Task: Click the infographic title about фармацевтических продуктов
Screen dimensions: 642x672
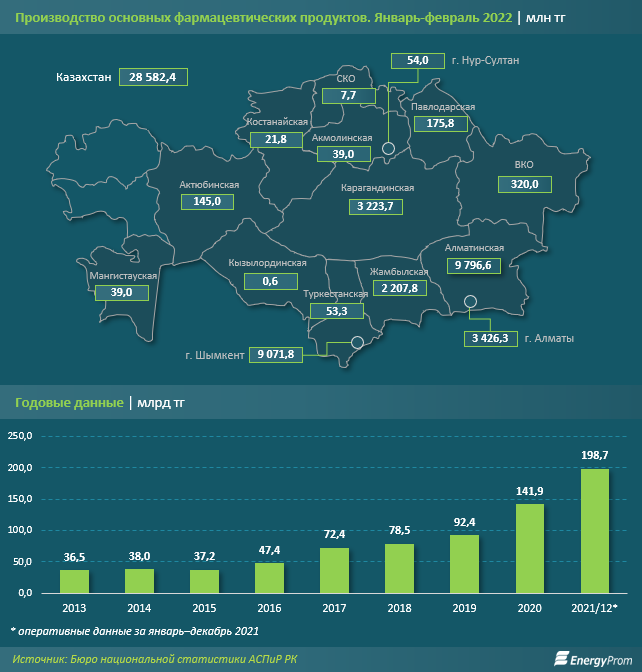Action: pyautogui.click(x=264, y=18)
